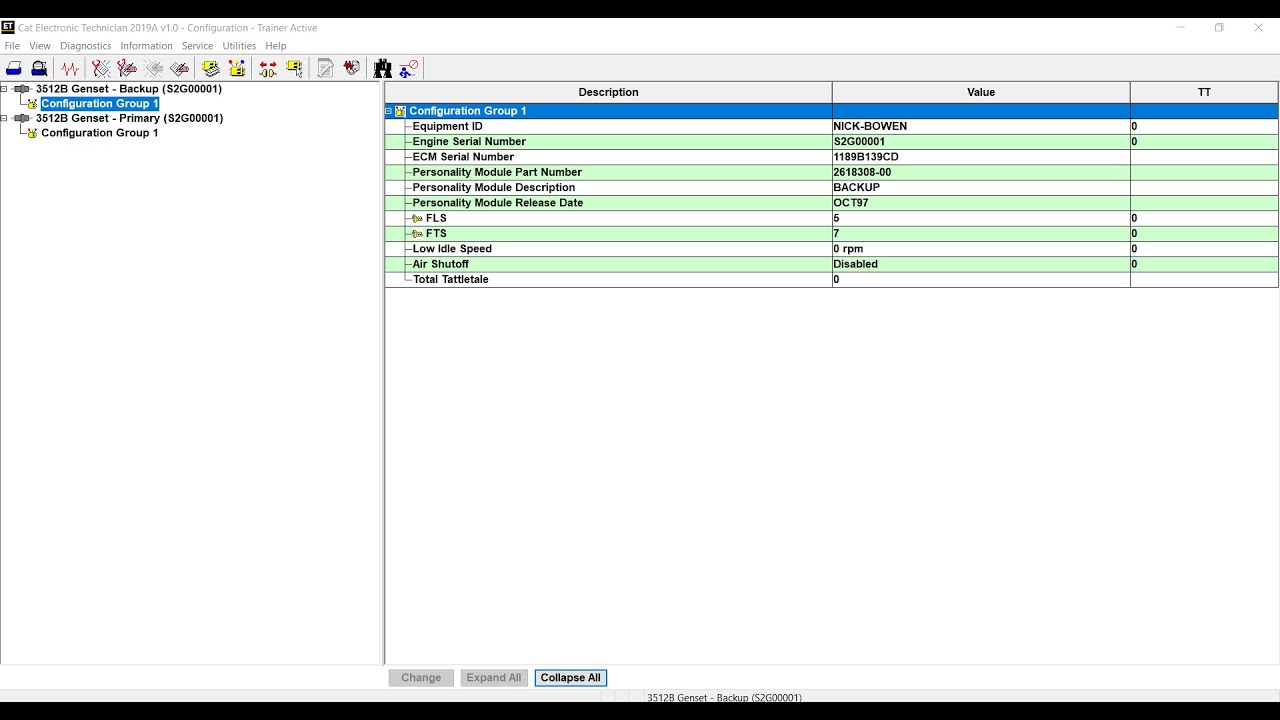1280x720 pixels.
Task: Select the Equipment ID row
Action: pyautogui.click(x=831, y=127)
